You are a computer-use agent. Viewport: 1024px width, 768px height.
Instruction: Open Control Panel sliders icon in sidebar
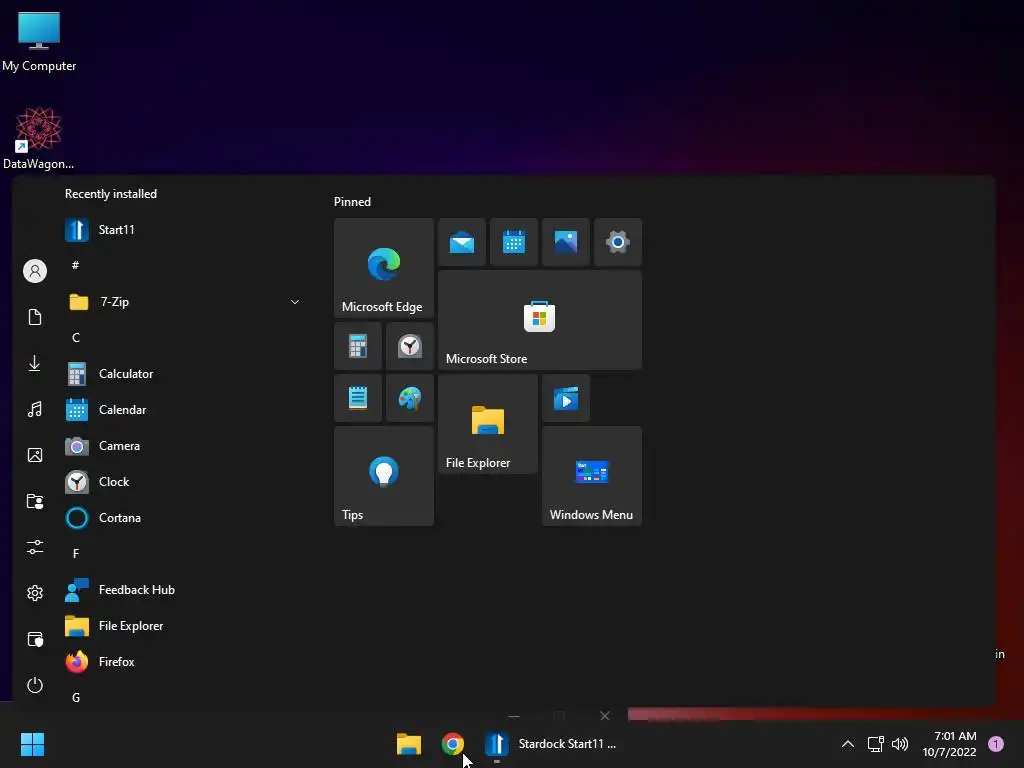(35, 547)
